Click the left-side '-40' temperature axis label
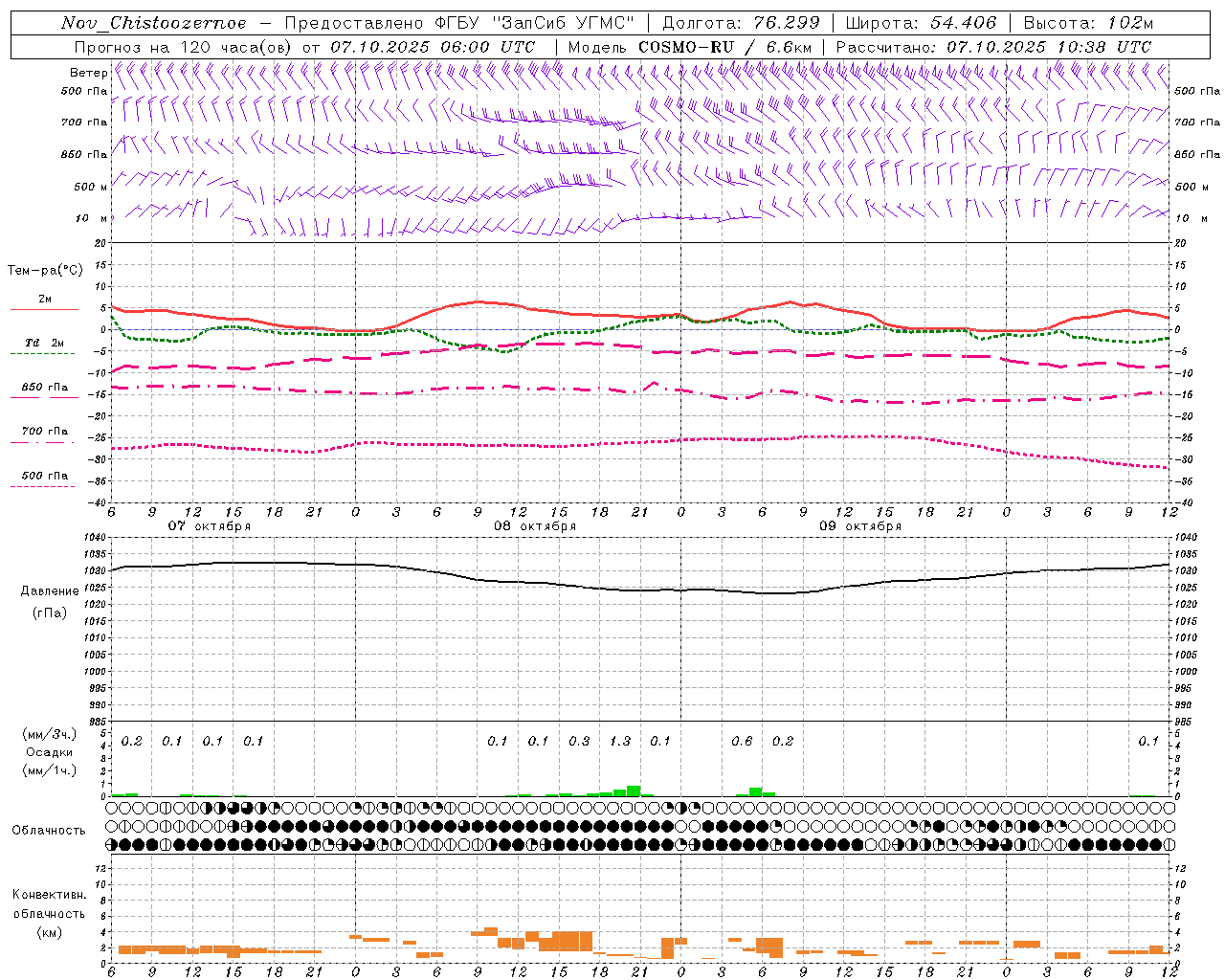The height and width of the screenshot is (980, 1225). [99, 502]
